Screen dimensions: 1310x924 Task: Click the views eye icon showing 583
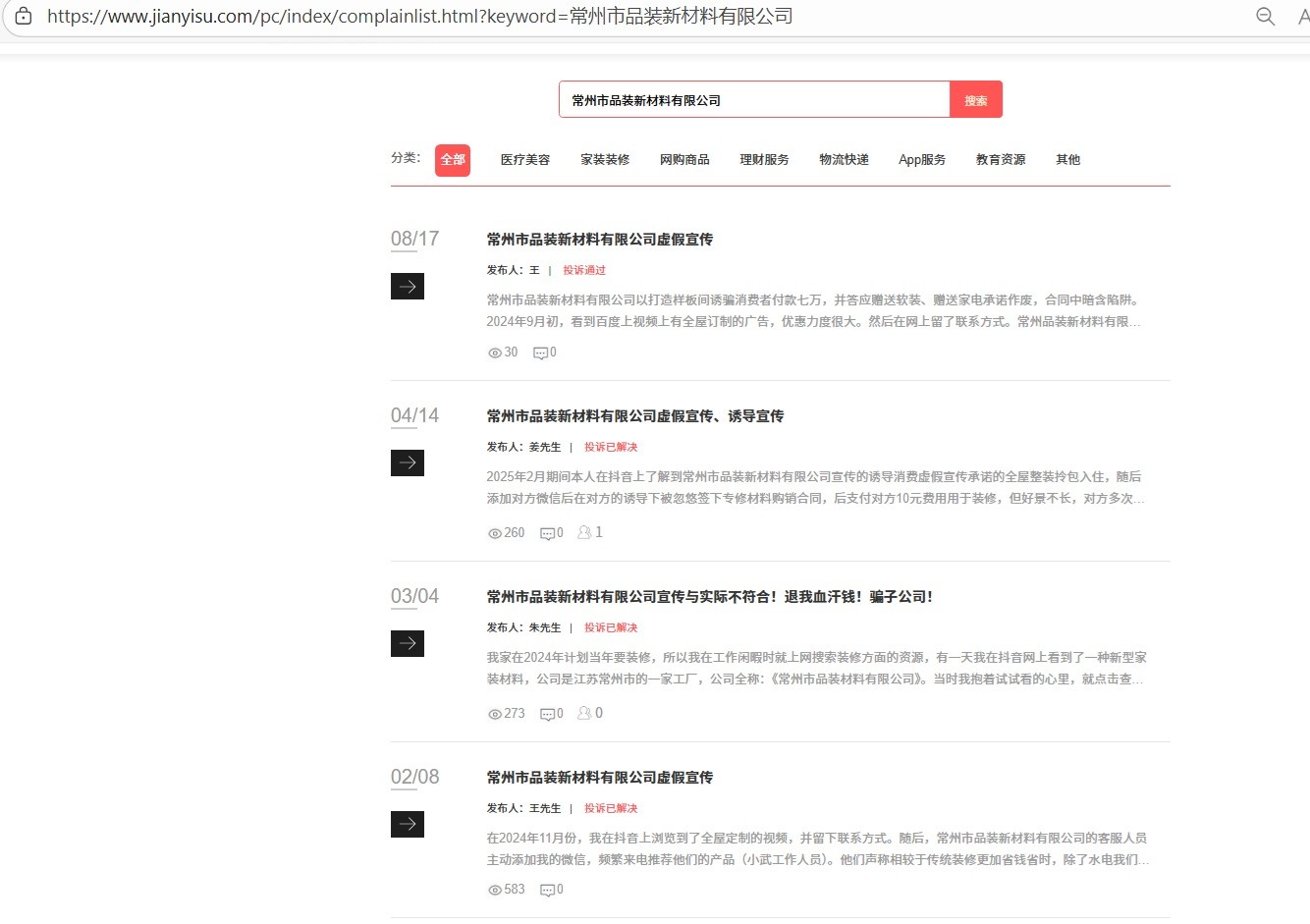pos(495,890)
